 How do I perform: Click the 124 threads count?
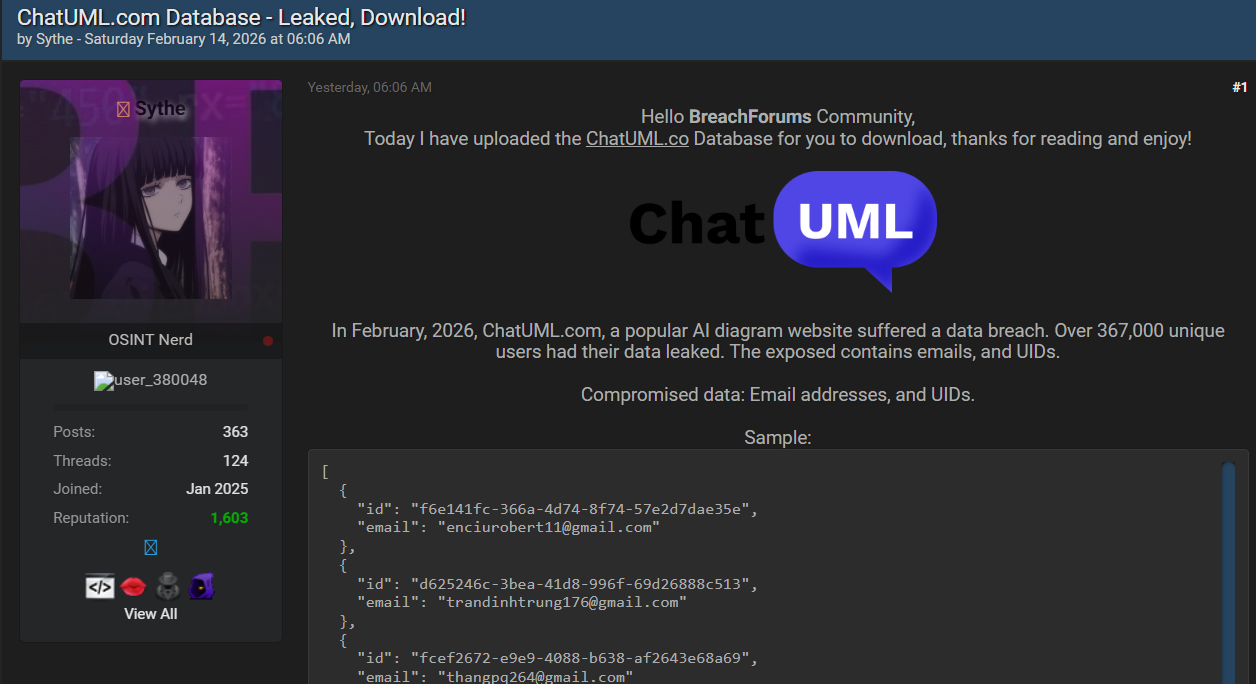[x=235, y=461]
